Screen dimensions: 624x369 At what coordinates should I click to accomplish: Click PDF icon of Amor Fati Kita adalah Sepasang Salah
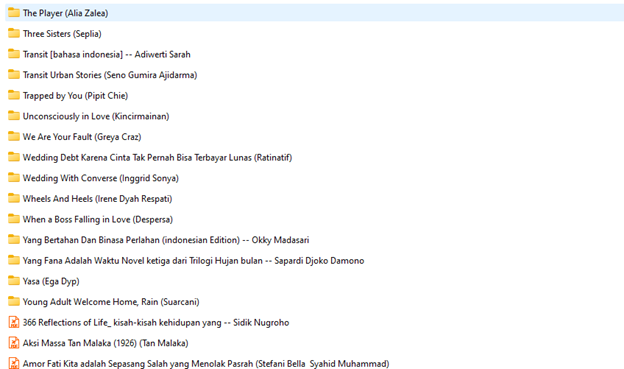pyautogui.click(x=14, y=363)
